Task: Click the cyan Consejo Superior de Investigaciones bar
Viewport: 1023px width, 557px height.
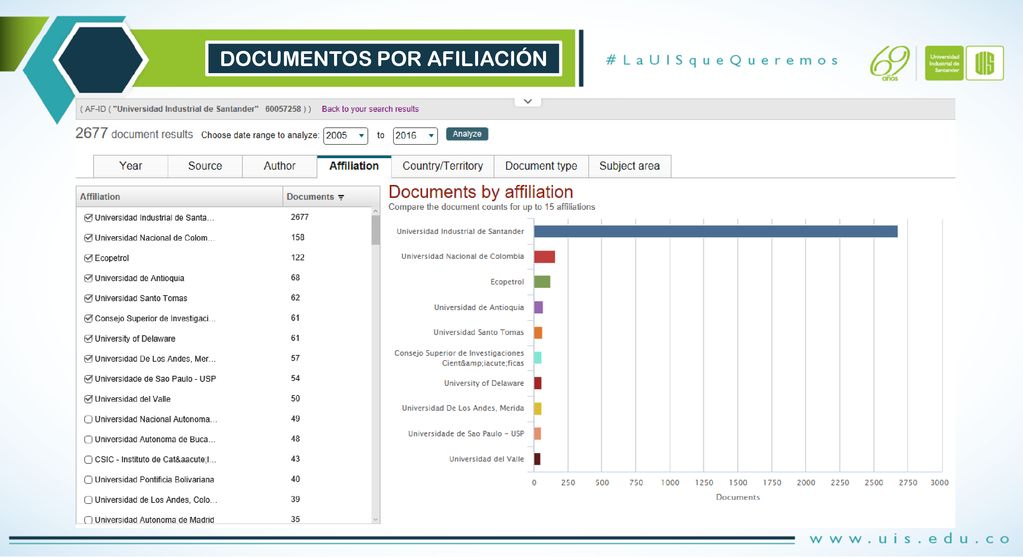Action: (x=538, y=358)
